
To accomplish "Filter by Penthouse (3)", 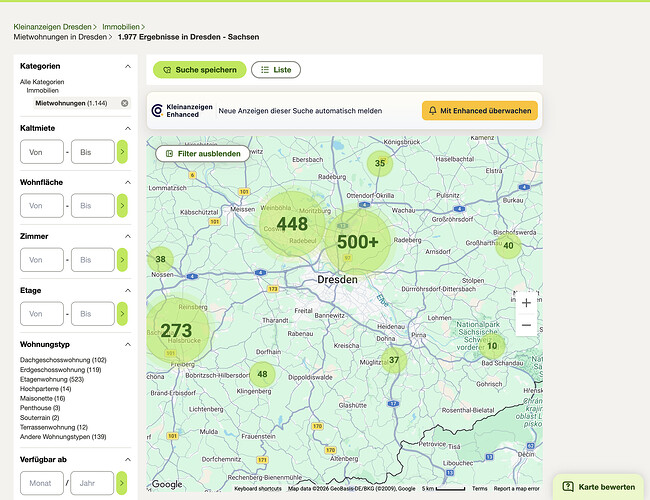I will (x=40, y=408).
